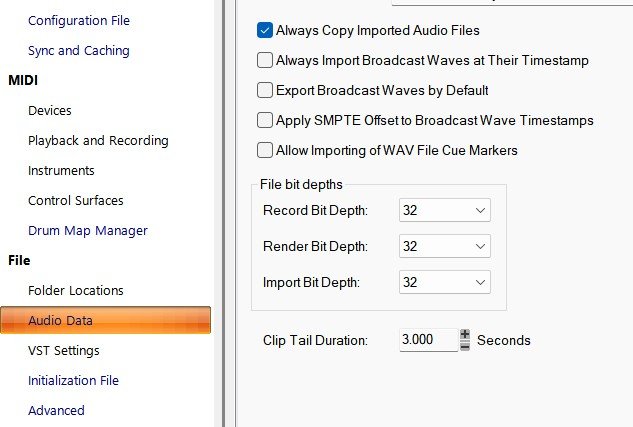Click the Clip Tail Duration value field
The width and height of the screenshot is (633, 427).
pyautogui.click(x=427, y=340)
